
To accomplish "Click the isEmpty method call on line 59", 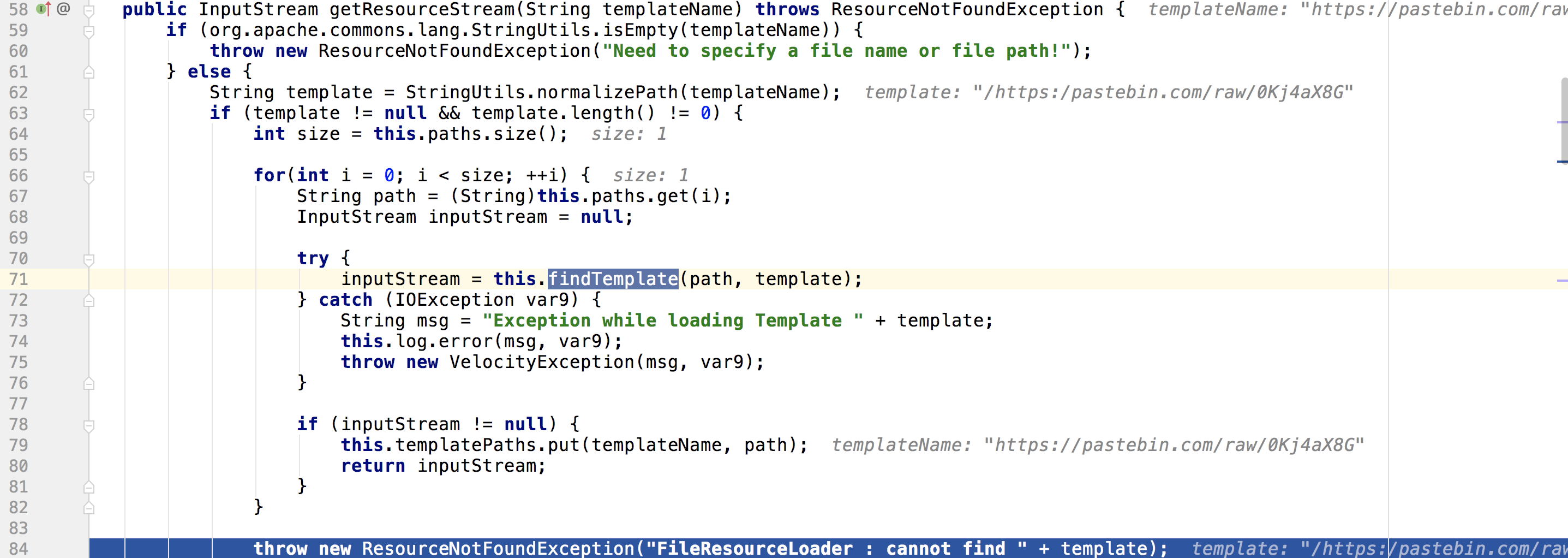I will (641, 31).
